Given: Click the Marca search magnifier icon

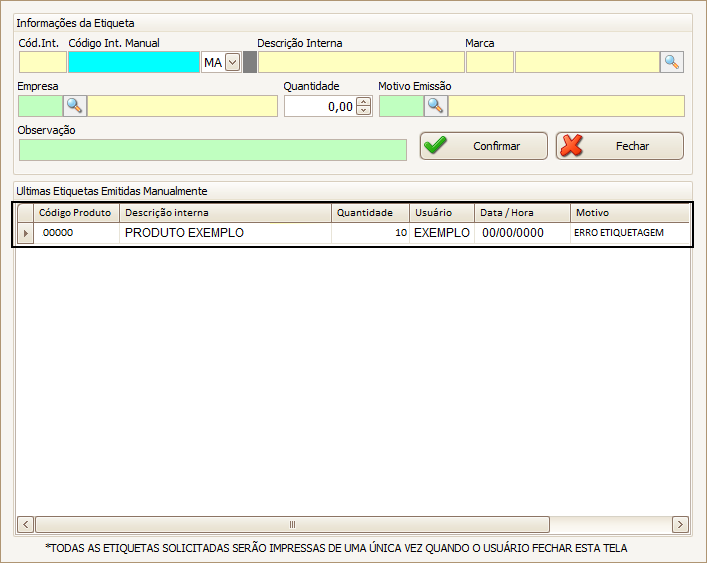Looking at the screenshot, I should coord(672,62).
